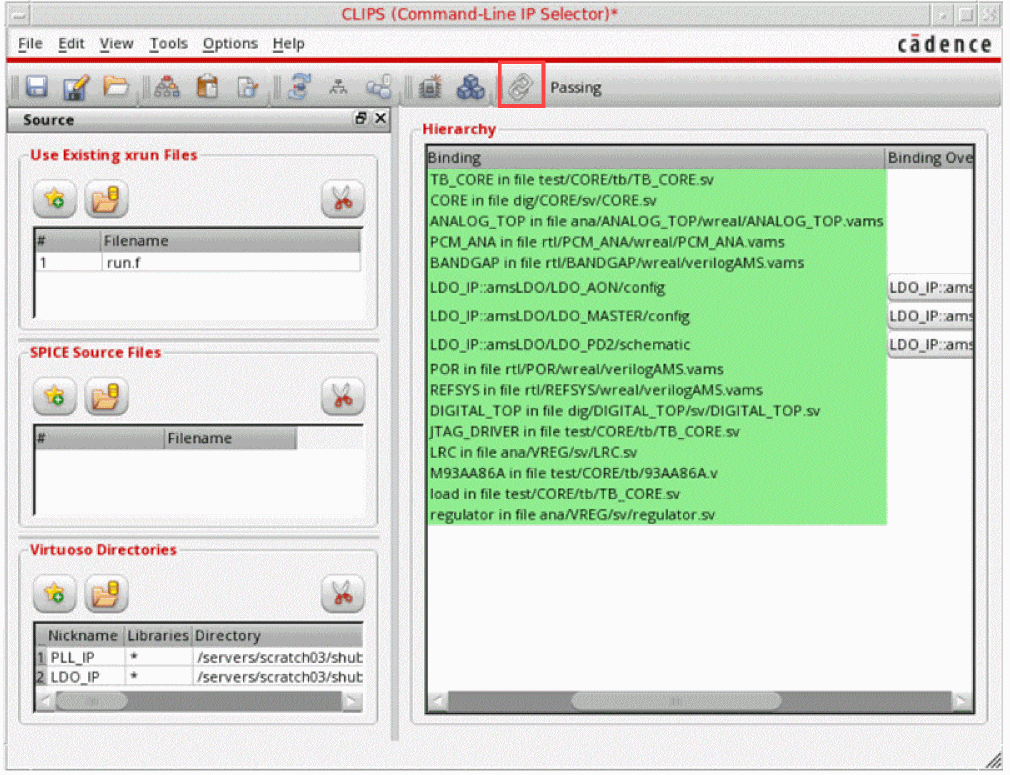Open binding override for LDO_AON/config row
Viewport: 1010px width, 775px height.
pos(930,288)
